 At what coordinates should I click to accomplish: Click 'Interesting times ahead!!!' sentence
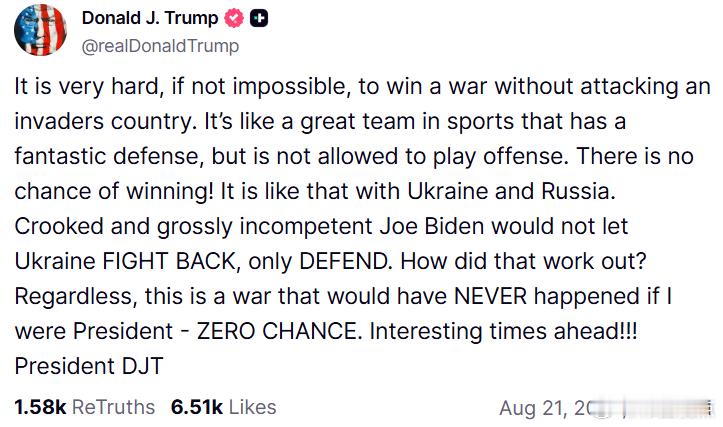[x=504, y=331]
